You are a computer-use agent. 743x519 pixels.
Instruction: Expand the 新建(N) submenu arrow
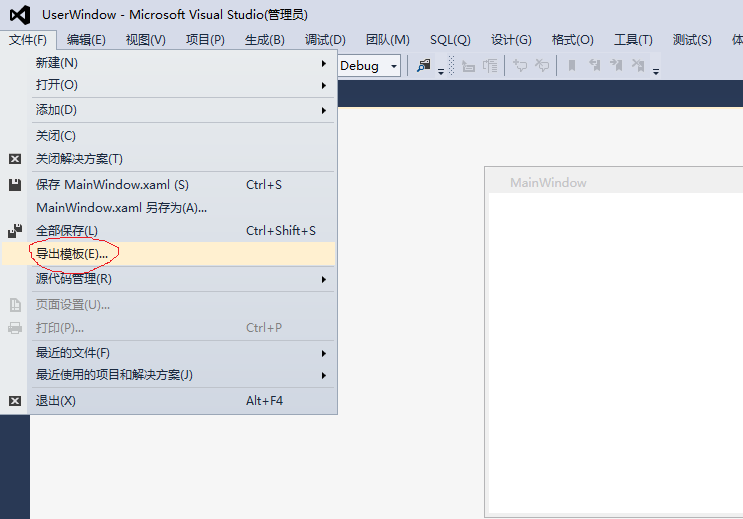[x=324, y=63]
